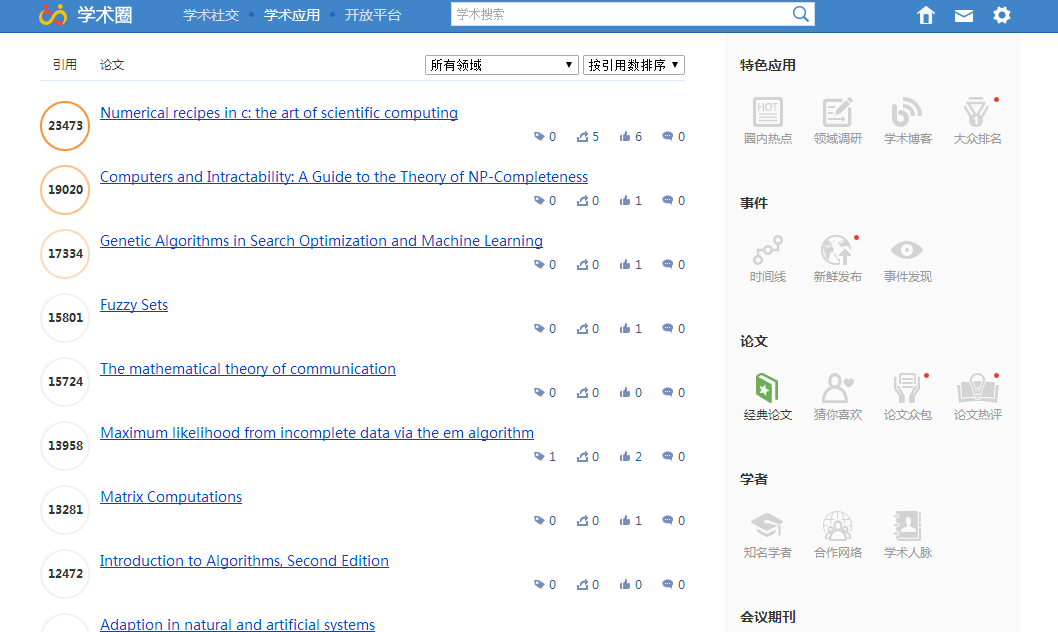
Task: Open 事件发现 eye icon
Action: point(907,250)
